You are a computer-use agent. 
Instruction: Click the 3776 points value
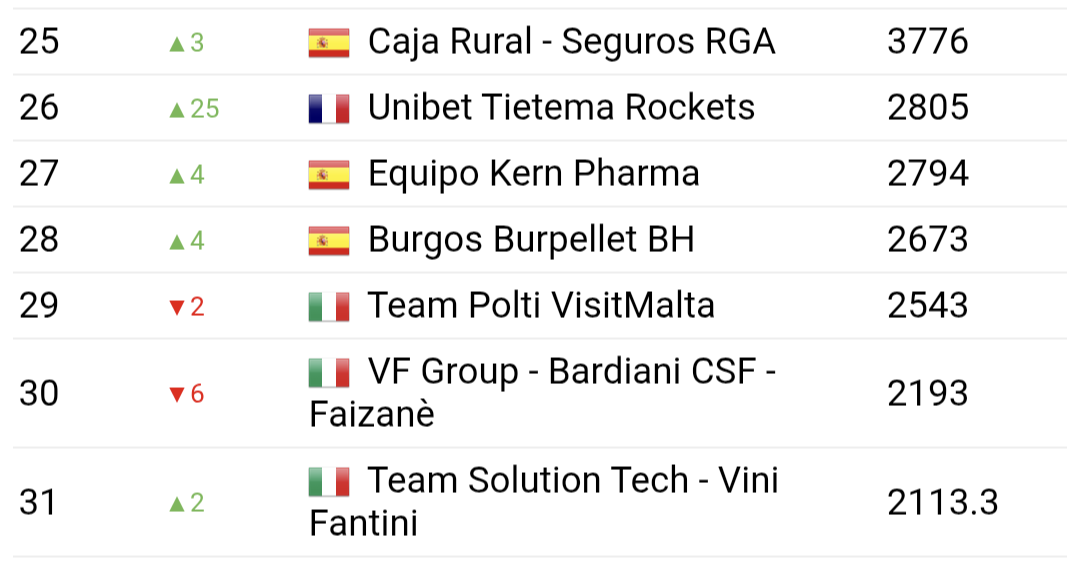927,42
